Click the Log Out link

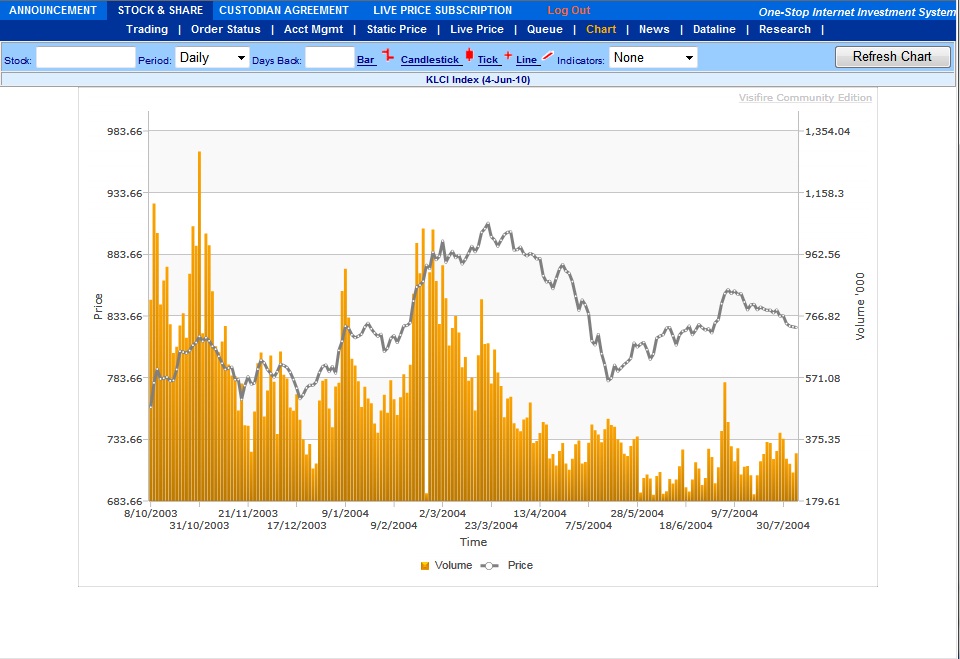[569, 10]
